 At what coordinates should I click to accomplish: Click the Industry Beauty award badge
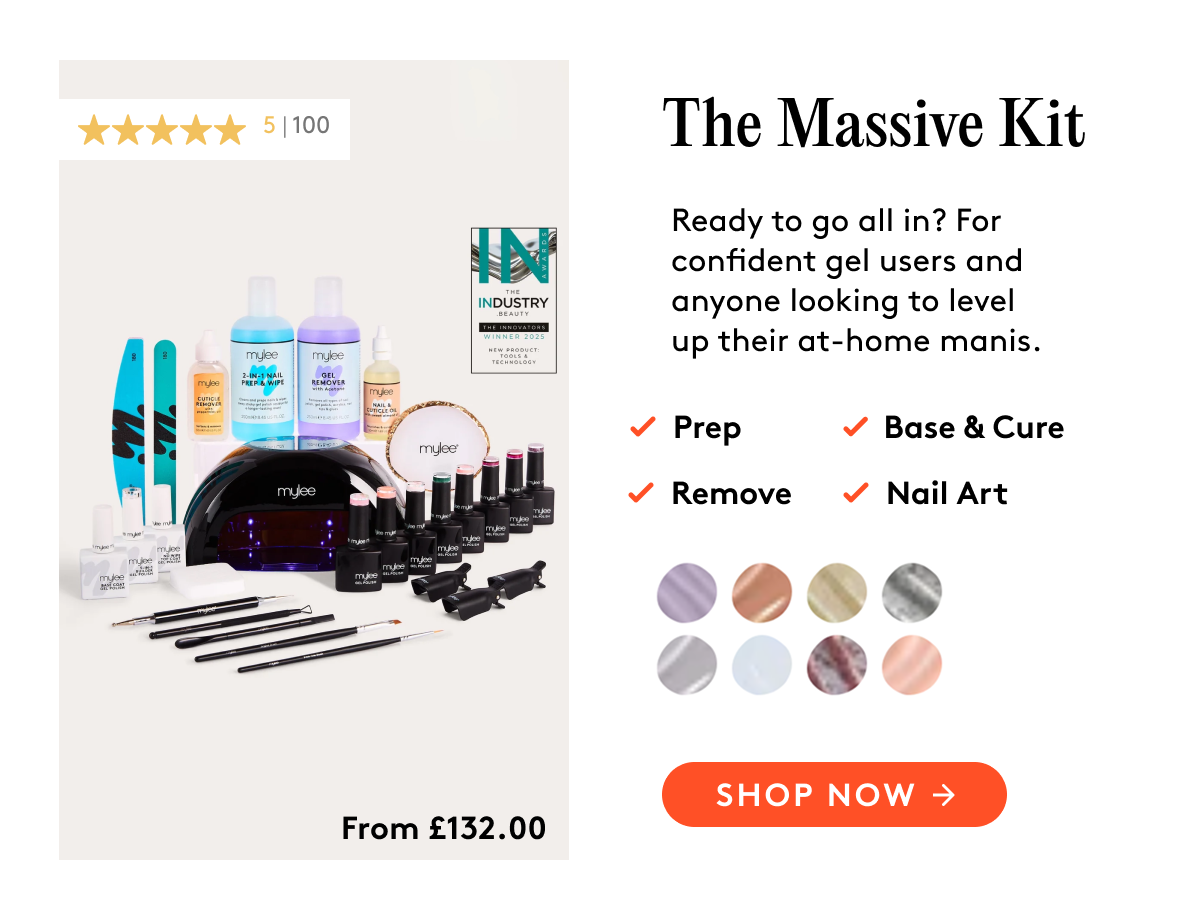[514, 300]
